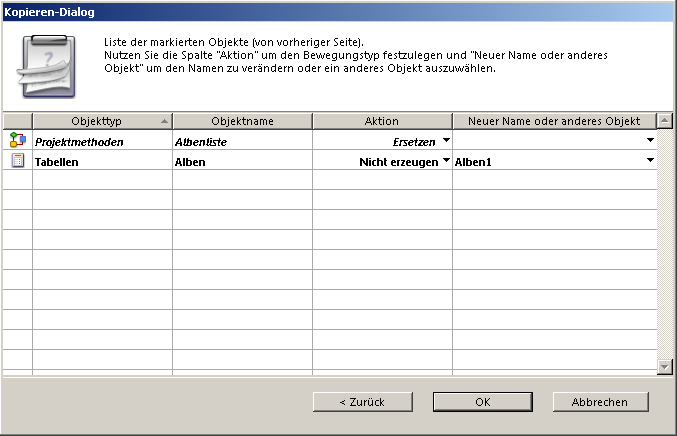677x436 pixels.
Task: Click the Tabellen row table icon
Action: pyautogui.click(x=17, y=160)
